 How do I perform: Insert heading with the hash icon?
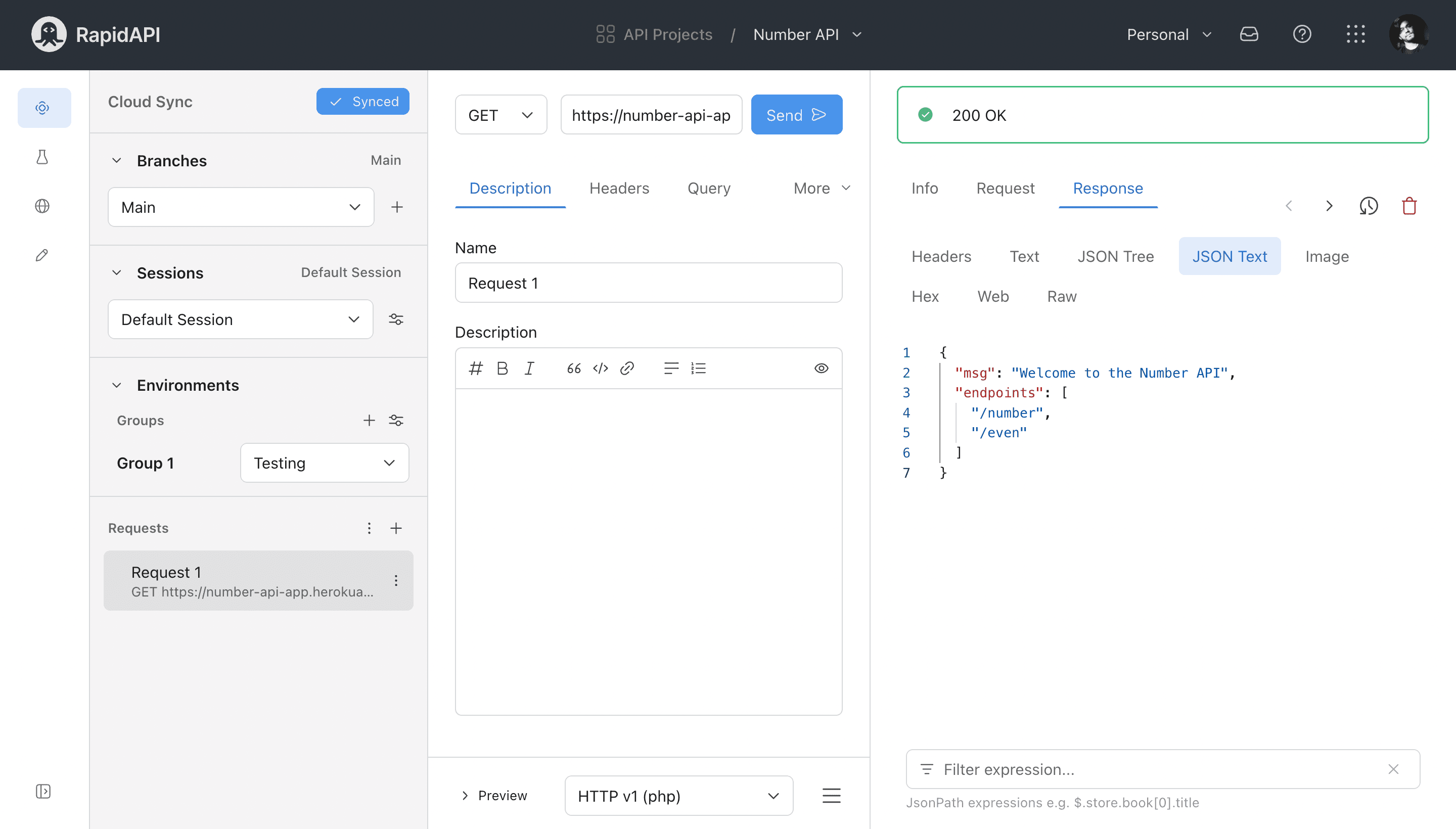(x=475, y=369)
